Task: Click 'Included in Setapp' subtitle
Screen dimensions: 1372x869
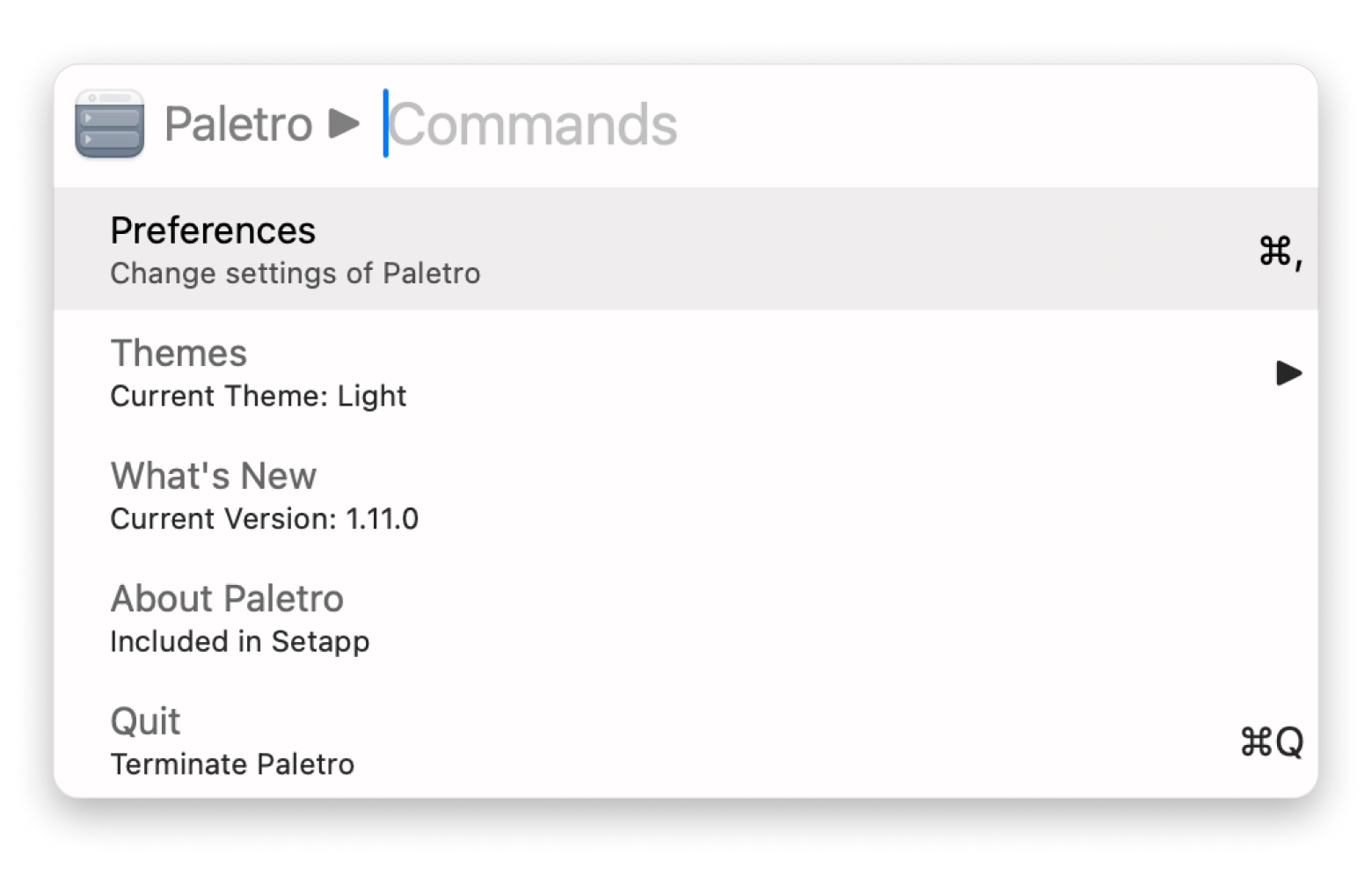Action: 240,642
